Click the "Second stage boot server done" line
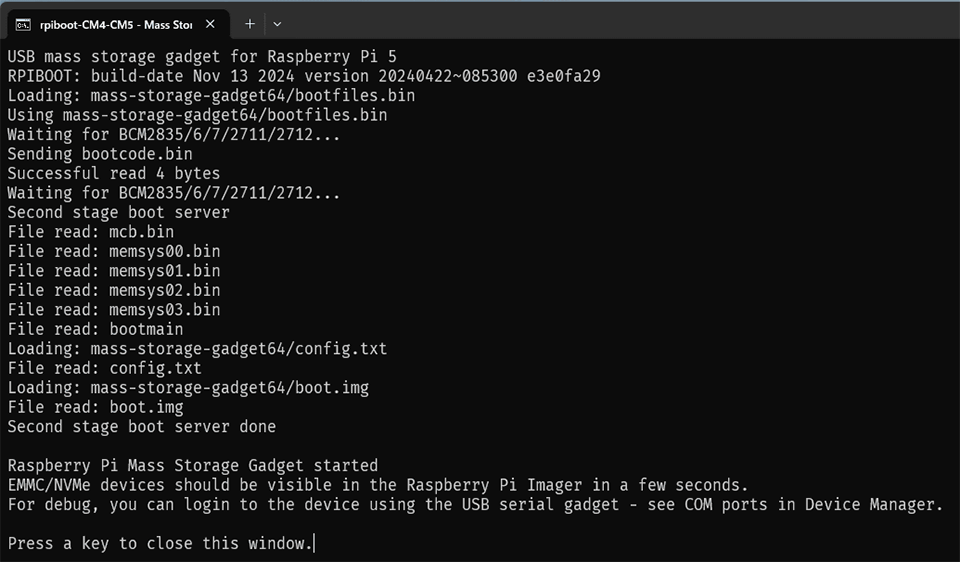Viewport: 960px width, 562px height. [141, 426]
